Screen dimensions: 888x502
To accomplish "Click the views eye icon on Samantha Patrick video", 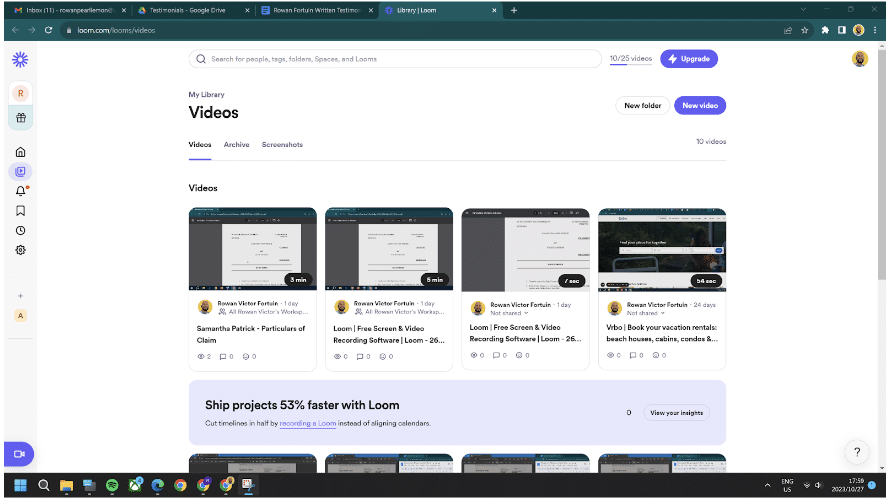I will click(200, 356).
